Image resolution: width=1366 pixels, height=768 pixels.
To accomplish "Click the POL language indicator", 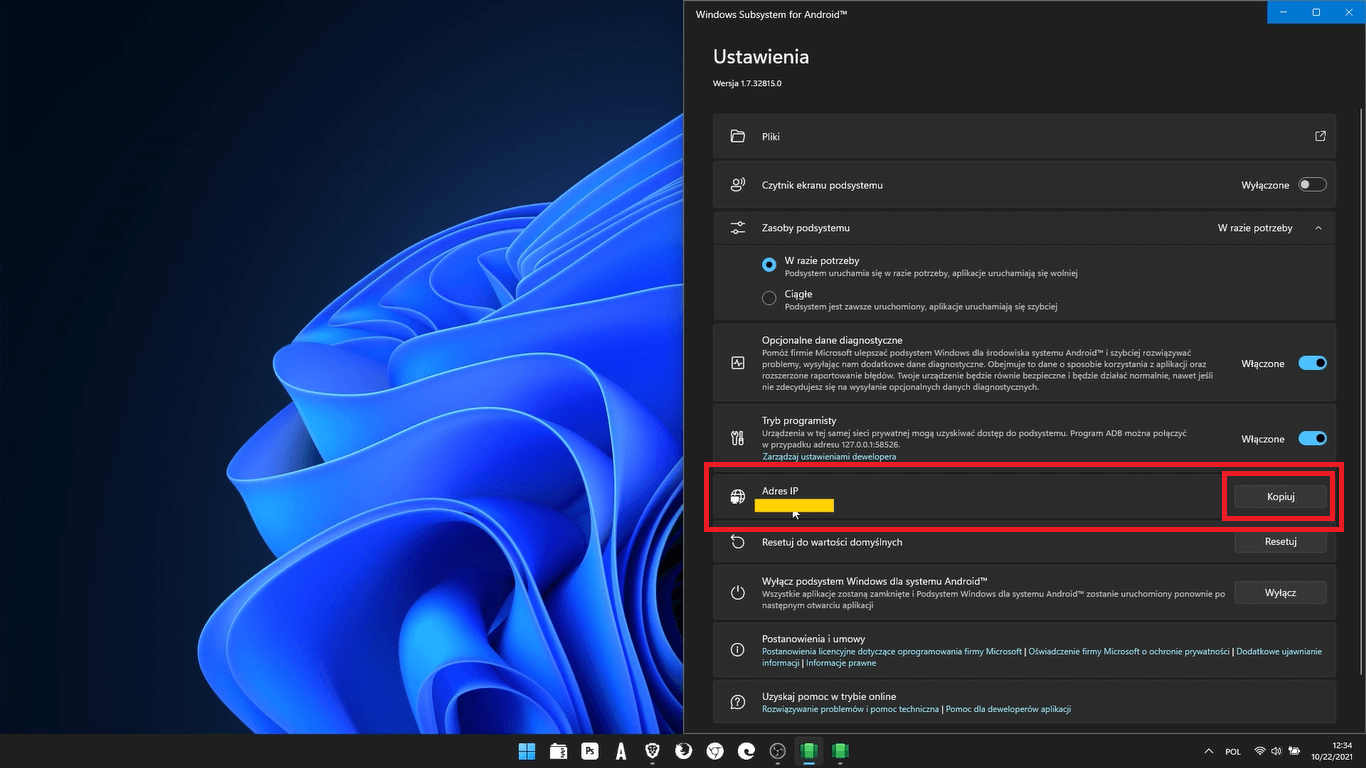I will point(1233,752).
